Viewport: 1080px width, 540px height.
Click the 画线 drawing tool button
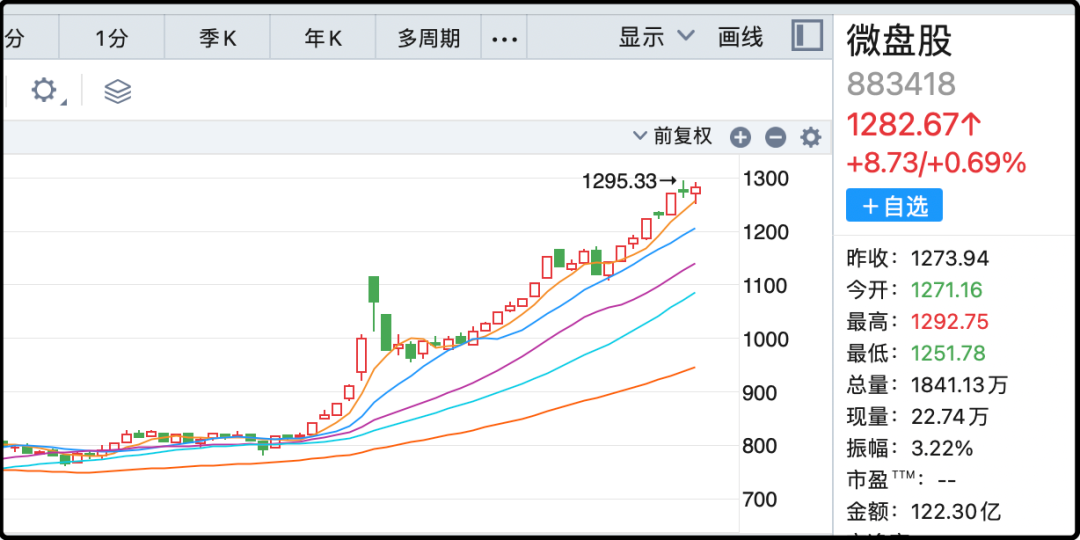click(741, 38)
